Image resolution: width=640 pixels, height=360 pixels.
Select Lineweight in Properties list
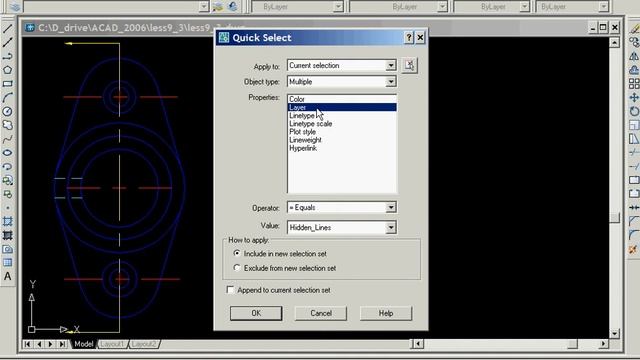[x=342, y=140]
